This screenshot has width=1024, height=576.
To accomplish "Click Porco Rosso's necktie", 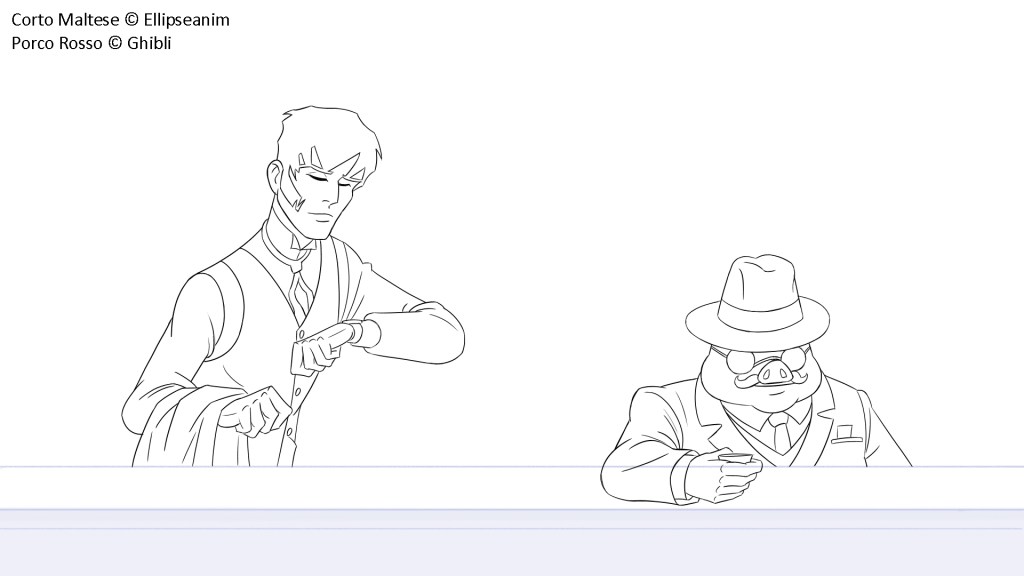I will tap(780, 433).
